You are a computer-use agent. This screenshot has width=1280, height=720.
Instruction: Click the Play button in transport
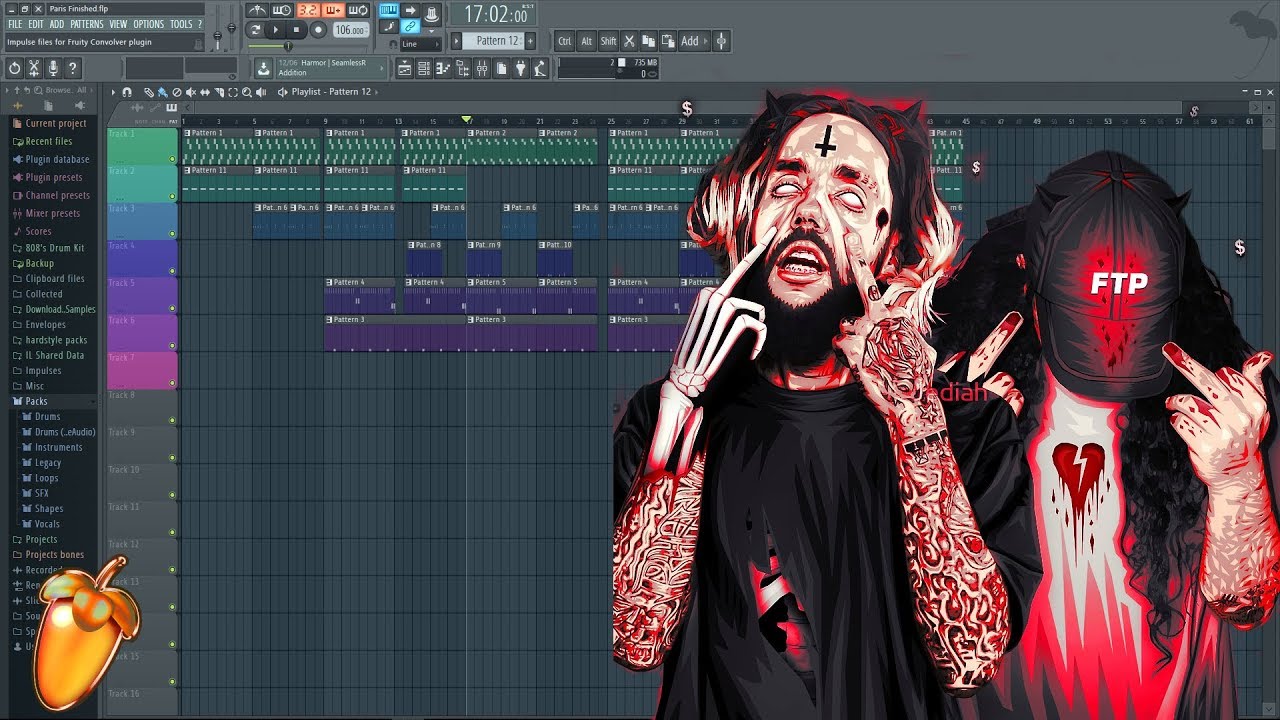point(276,30)
